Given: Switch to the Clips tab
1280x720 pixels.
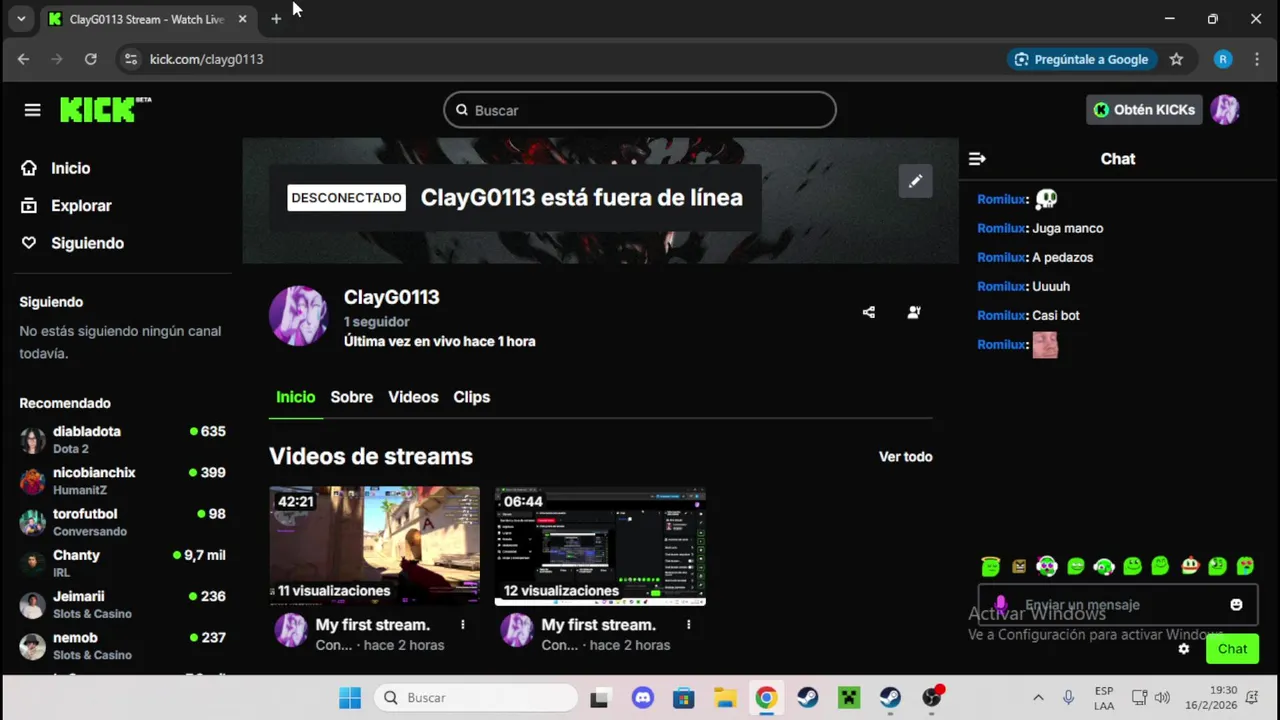Looking at the screenshot, I should pyautogui.click(x=471, y=397).
